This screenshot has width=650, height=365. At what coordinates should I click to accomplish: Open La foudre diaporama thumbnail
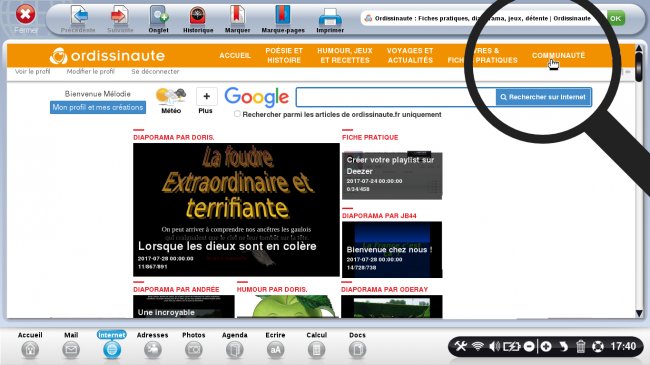point(236,210)
